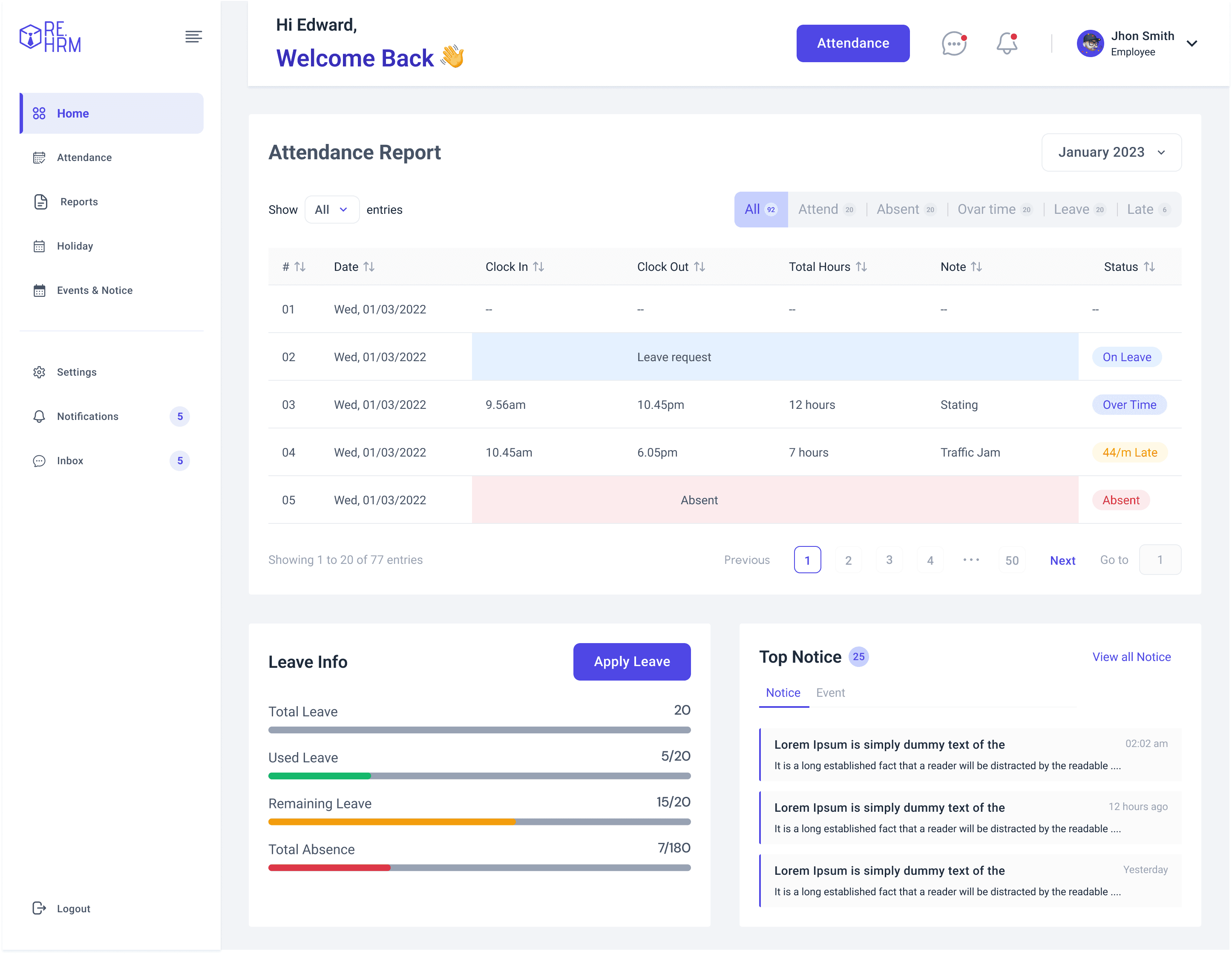Click the Over Time status badge
The height and width of the screenshot is (954, 1232).
[x=1129, y=405]
